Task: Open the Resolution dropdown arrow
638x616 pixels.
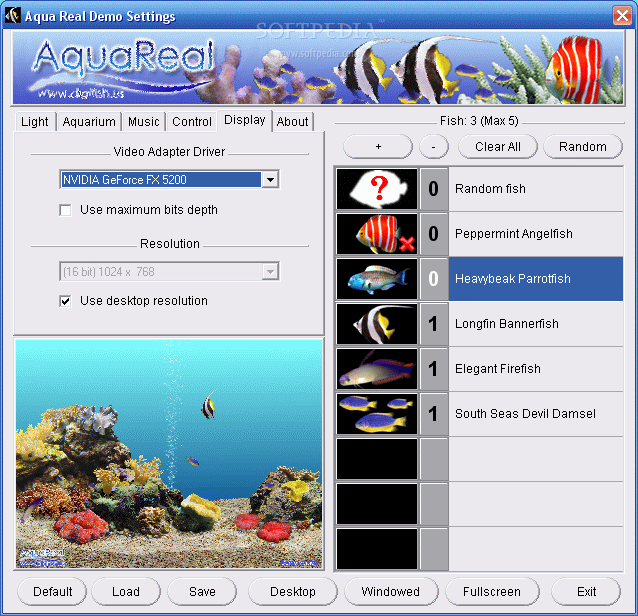Action: click(270, 271)
